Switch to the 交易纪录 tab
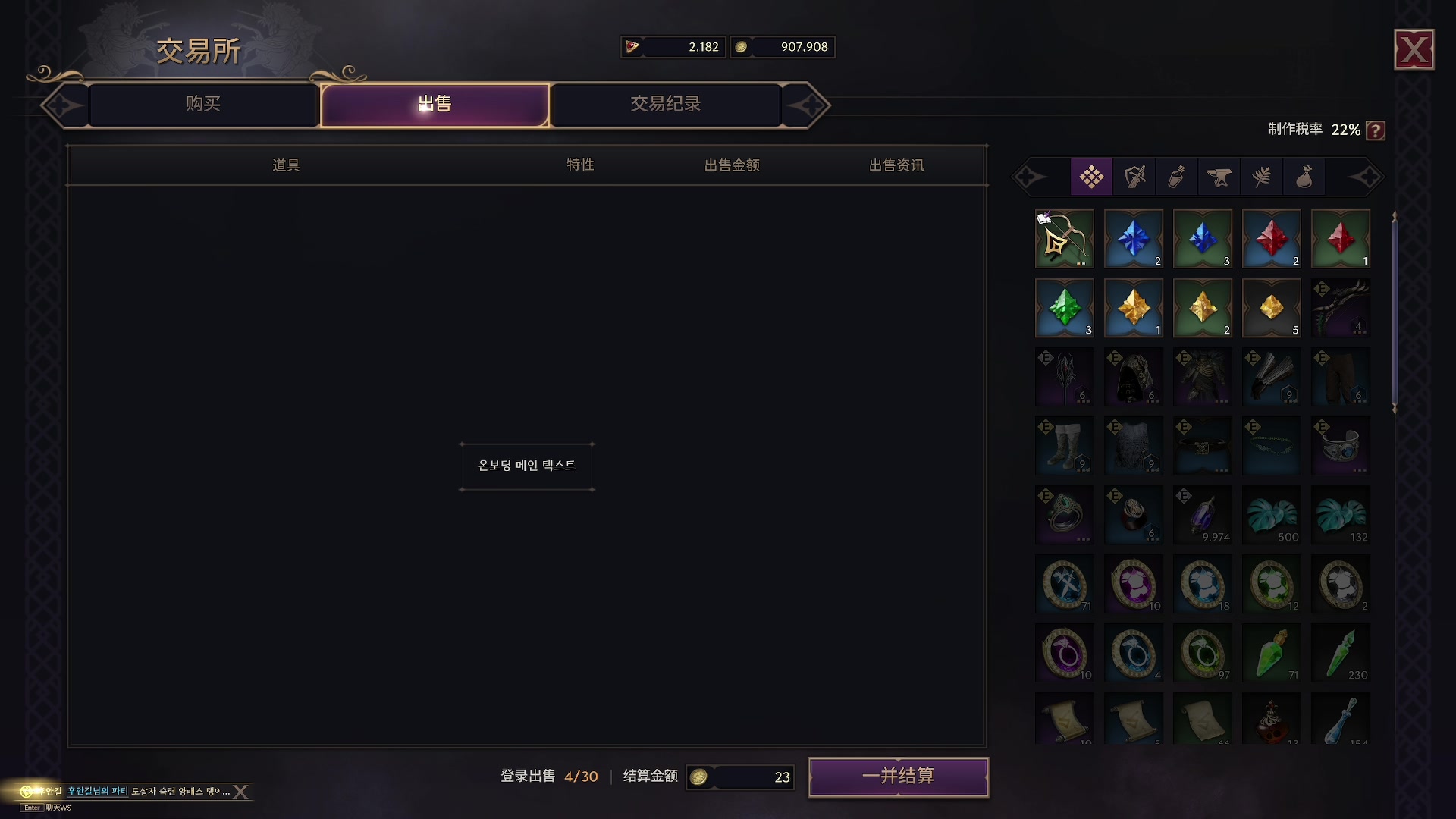This screenshot has width=1456, height=819. pos(666,105)
